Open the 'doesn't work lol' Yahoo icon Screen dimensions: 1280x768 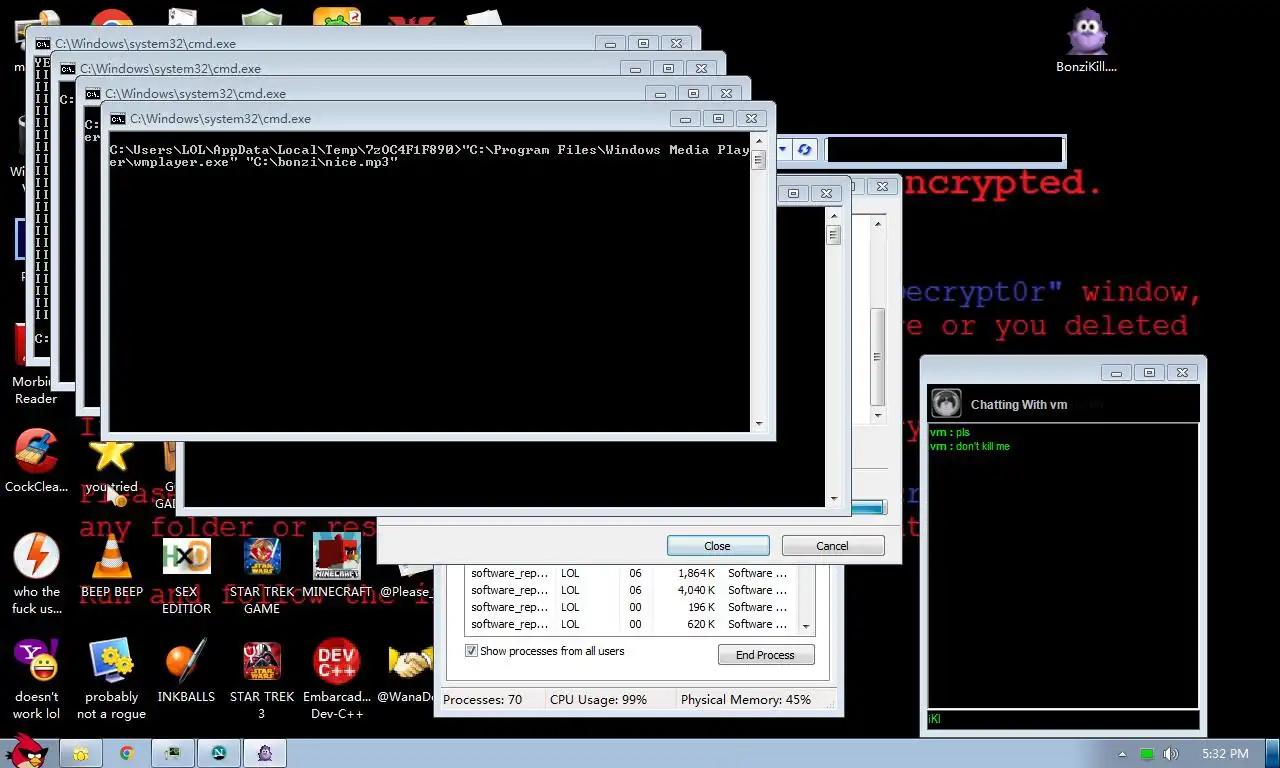(x=36, y=679)
